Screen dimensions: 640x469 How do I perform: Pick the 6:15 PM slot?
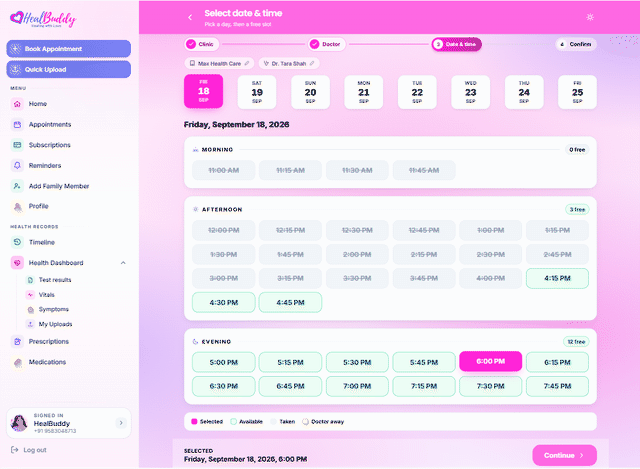click(557, 362)
